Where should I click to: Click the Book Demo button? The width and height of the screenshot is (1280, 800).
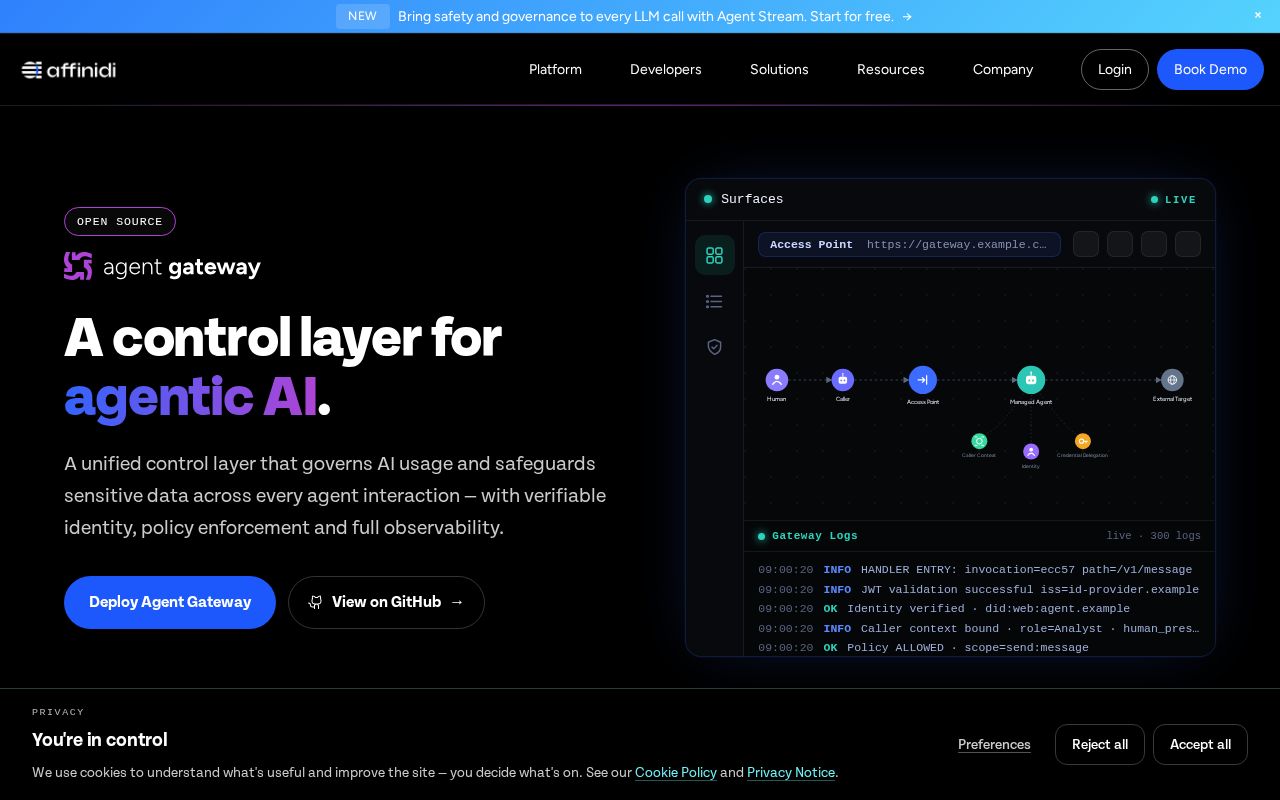point(1210,69)
